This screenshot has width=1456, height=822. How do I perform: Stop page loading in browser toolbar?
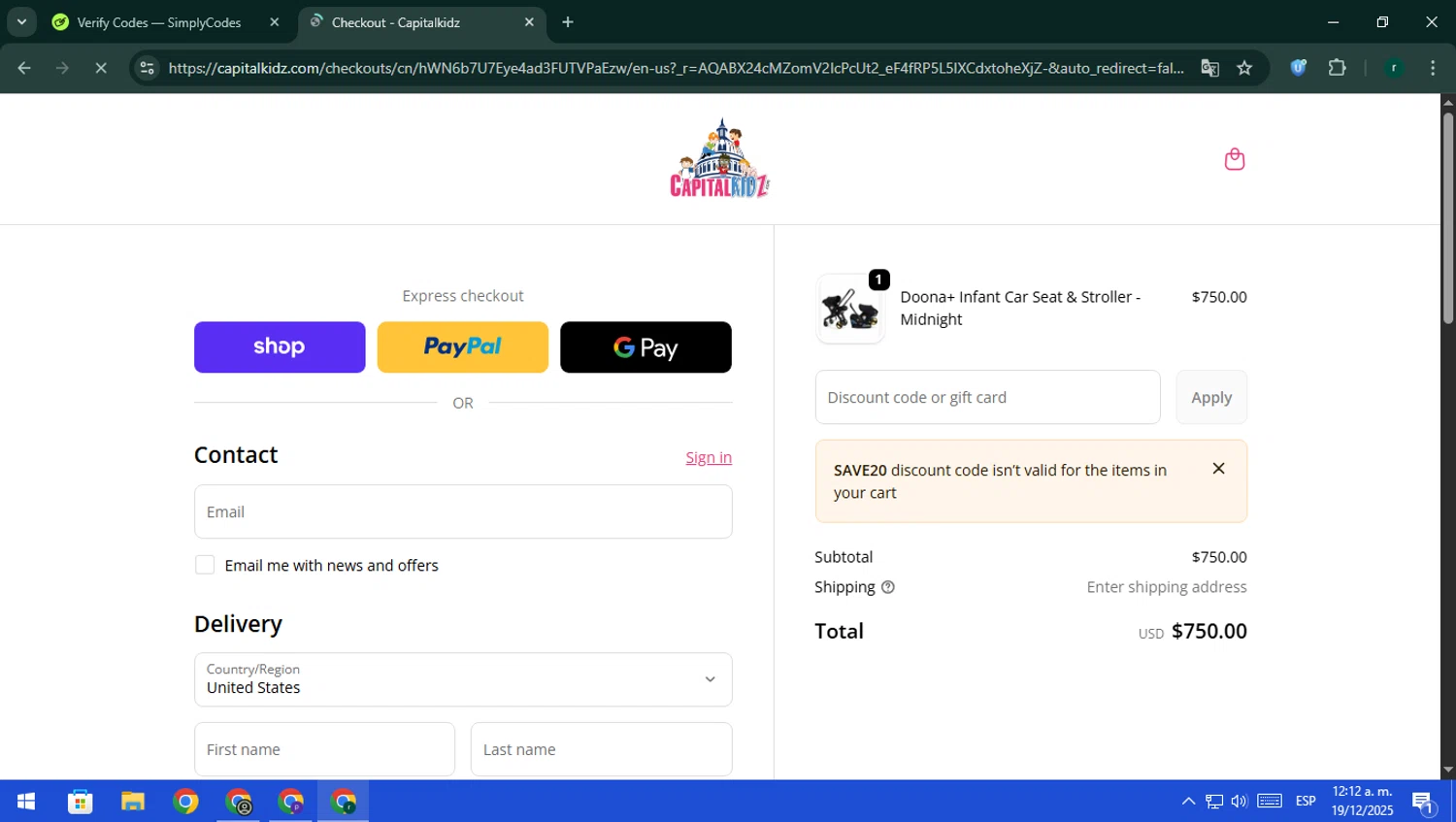101,68
